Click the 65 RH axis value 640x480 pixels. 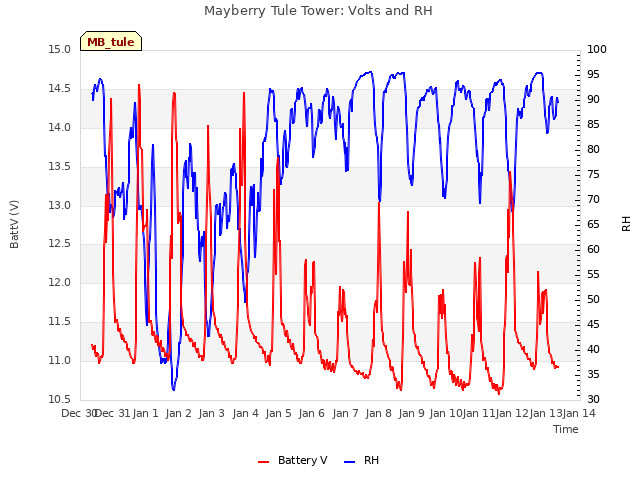click(x=593, y=224)
